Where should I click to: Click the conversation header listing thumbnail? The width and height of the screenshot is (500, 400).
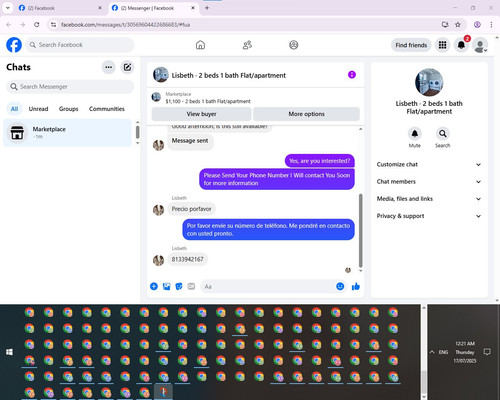(x=161, y=75)
